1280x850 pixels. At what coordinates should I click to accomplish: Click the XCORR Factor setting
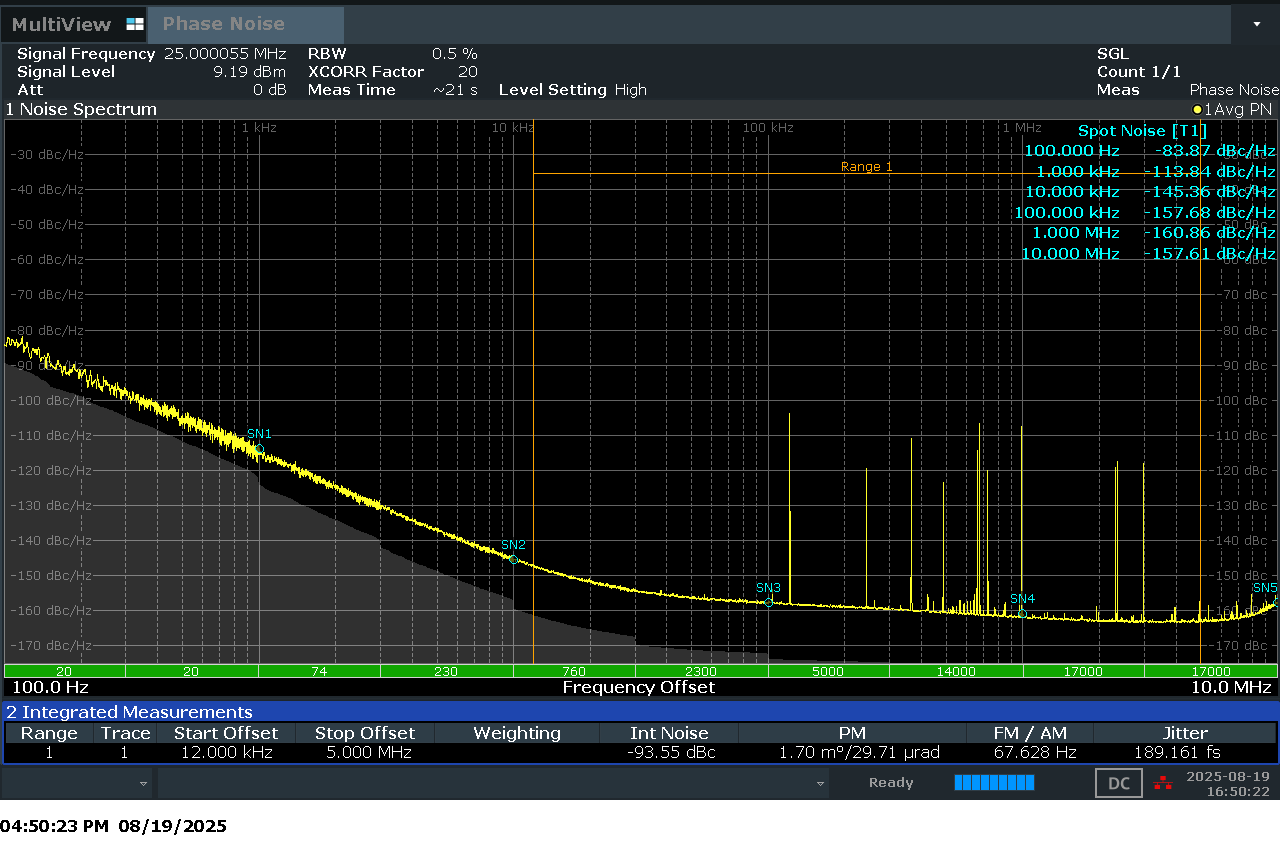(x=366, y=72)
